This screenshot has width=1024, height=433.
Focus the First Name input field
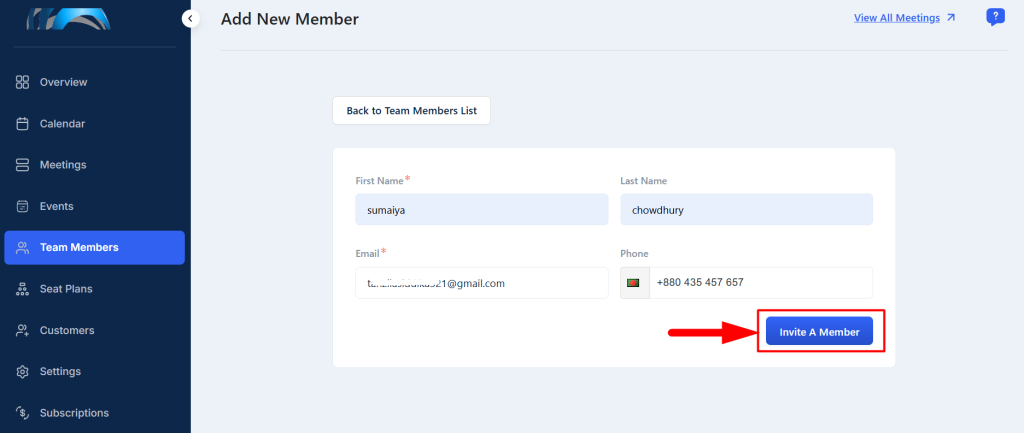tap(481, 210)
